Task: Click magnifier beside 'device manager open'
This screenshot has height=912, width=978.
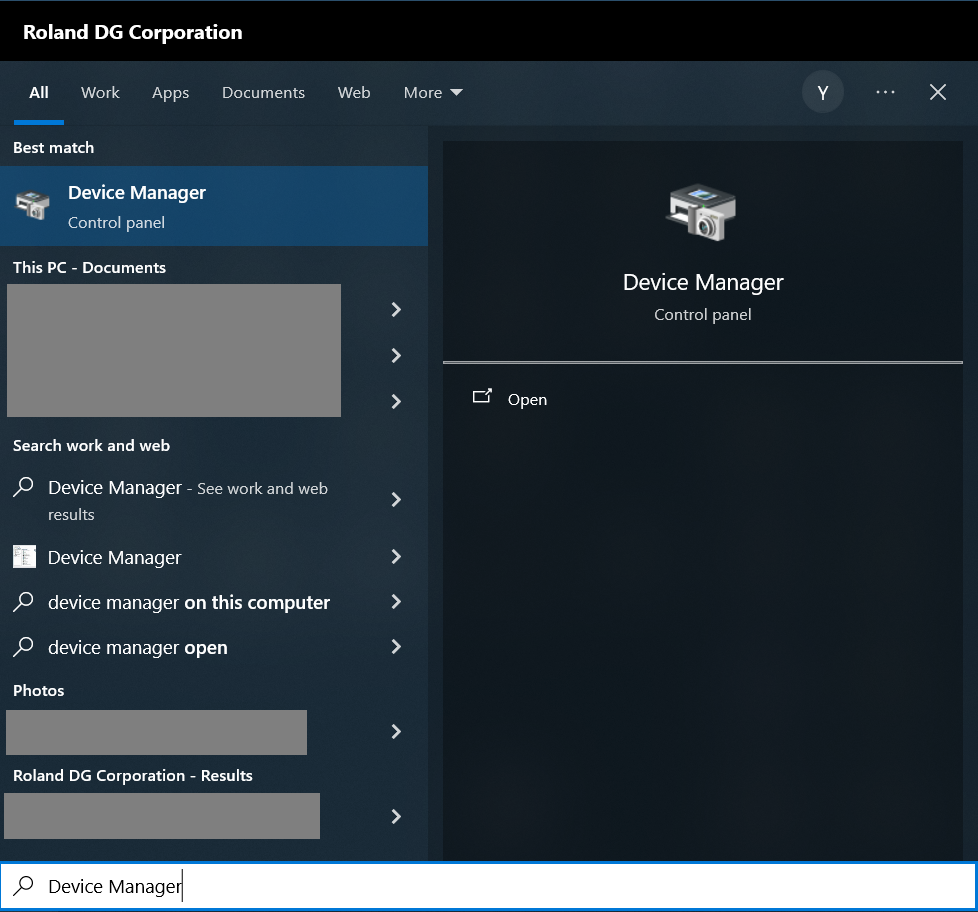Action: click(24, 647)
